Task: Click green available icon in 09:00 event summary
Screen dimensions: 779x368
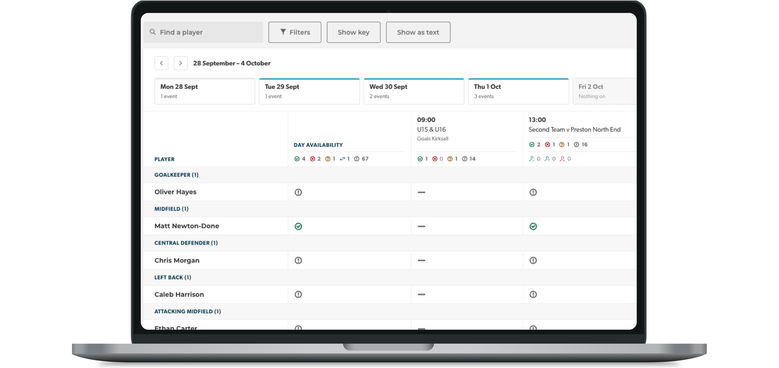Action: (x=420, y=159)
